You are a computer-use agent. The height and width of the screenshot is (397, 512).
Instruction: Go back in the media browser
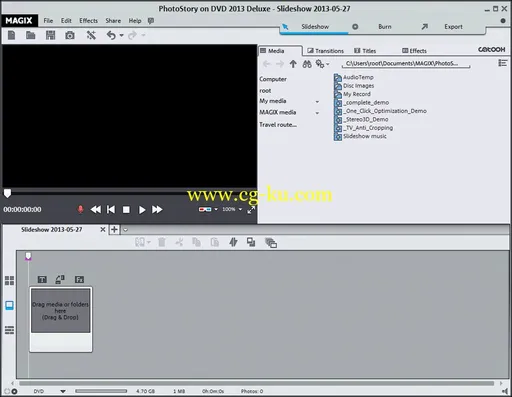pyautogui.click(x=266, y=64)
